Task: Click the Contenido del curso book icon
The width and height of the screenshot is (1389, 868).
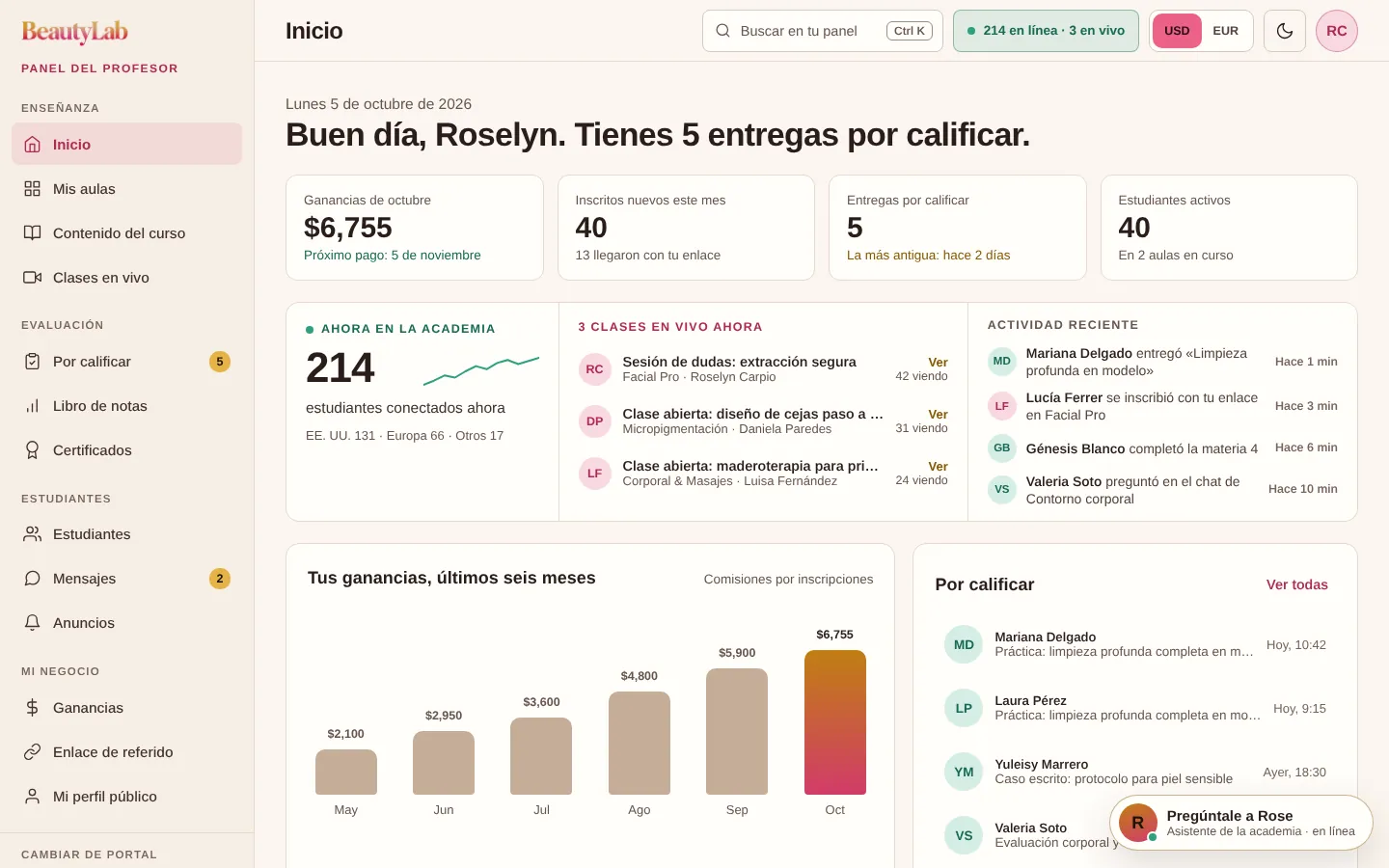Action: (x=33, y=233)
